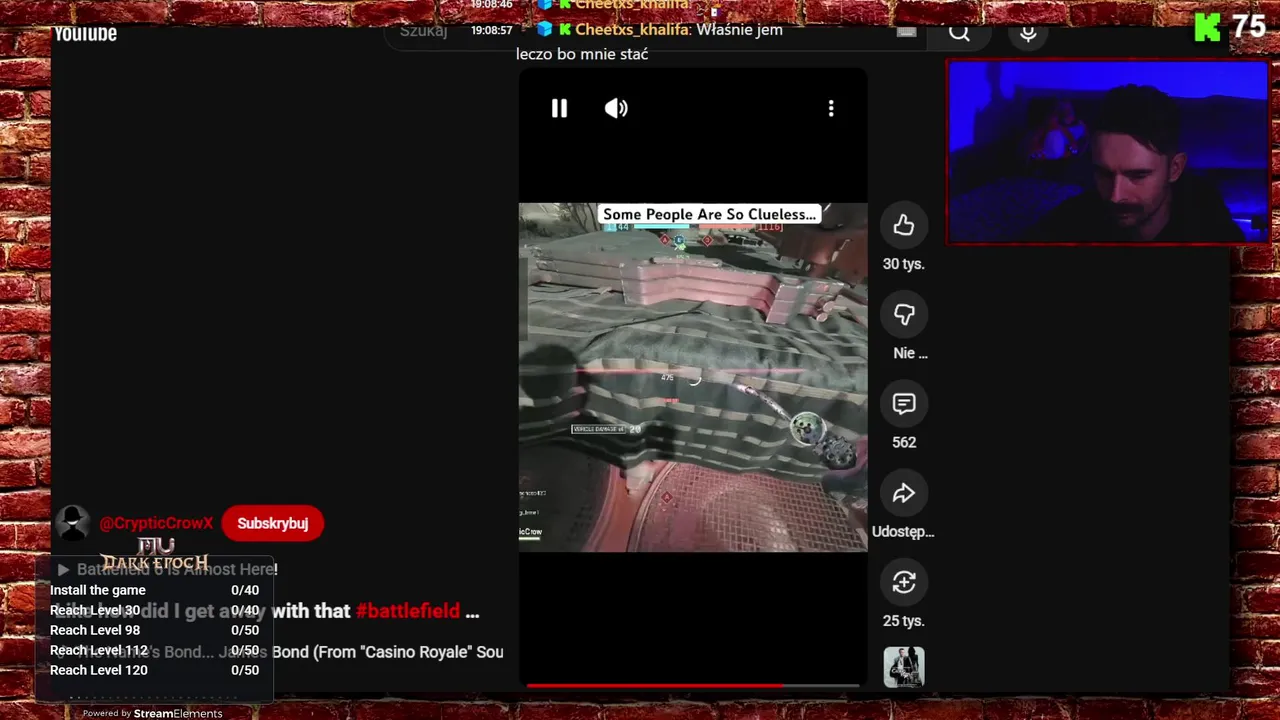Open the sound thumbnail below remix
The width and height of the screenshot is (1280, 720).
[904, 667]
